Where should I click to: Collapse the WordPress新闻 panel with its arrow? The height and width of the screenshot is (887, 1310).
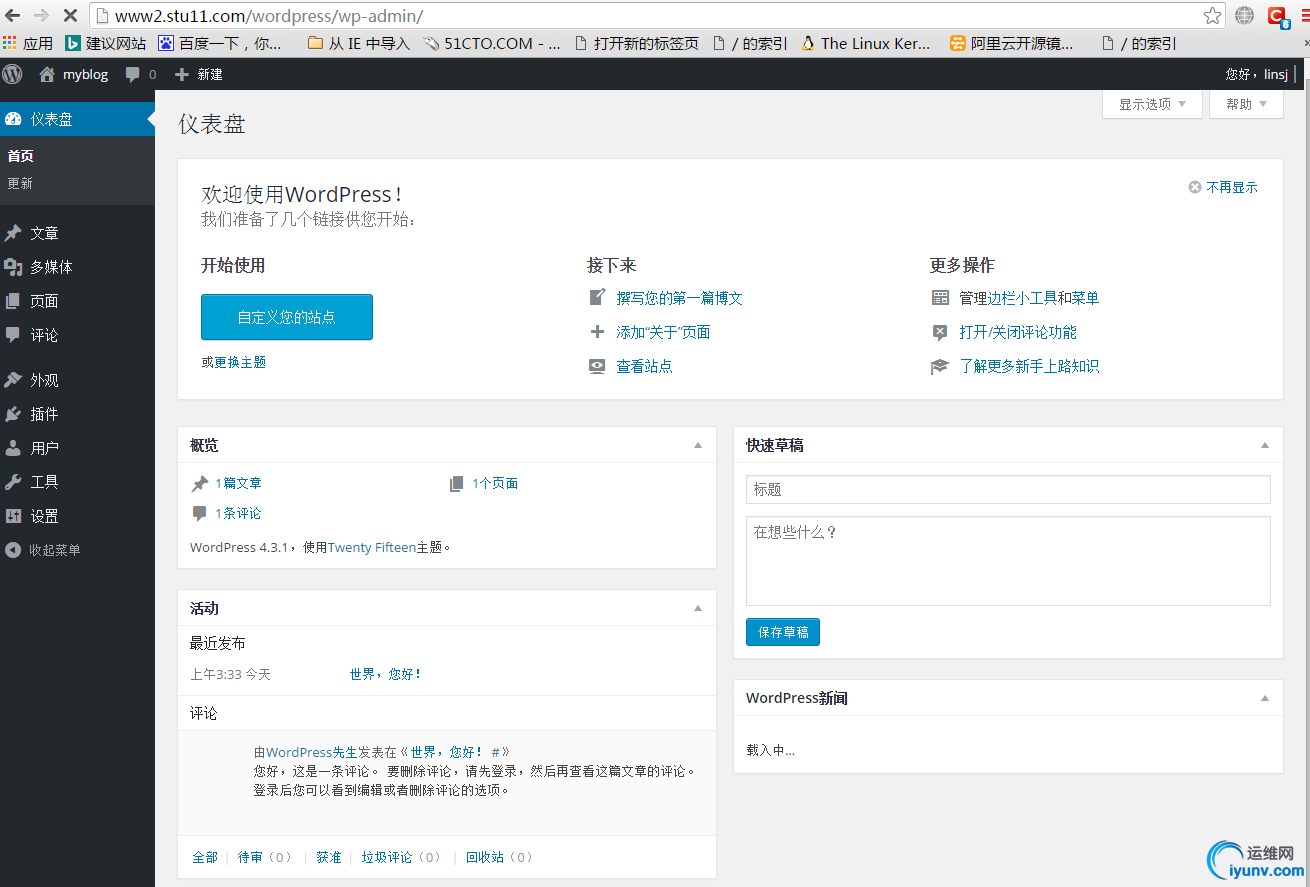1265,698
